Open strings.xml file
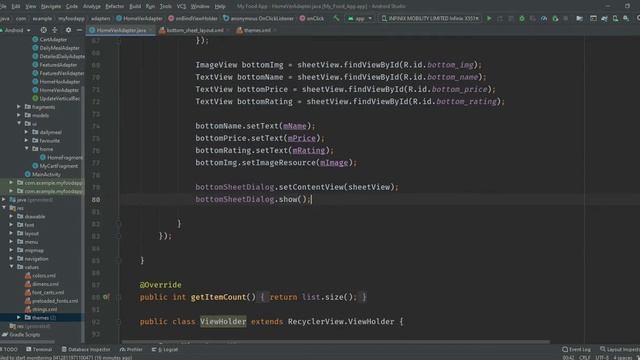The height and width of the screenshot is (360, 640). [44, 309]
